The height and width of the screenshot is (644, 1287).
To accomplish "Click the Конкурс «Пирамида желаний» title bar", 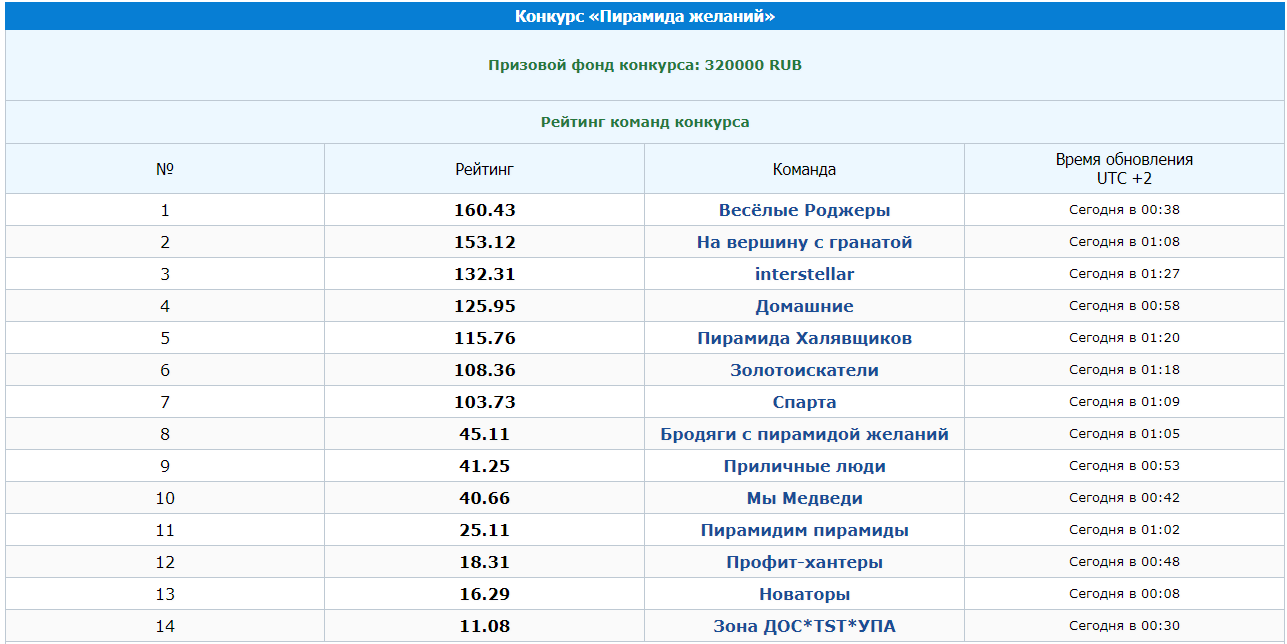I will click(645, 17).
